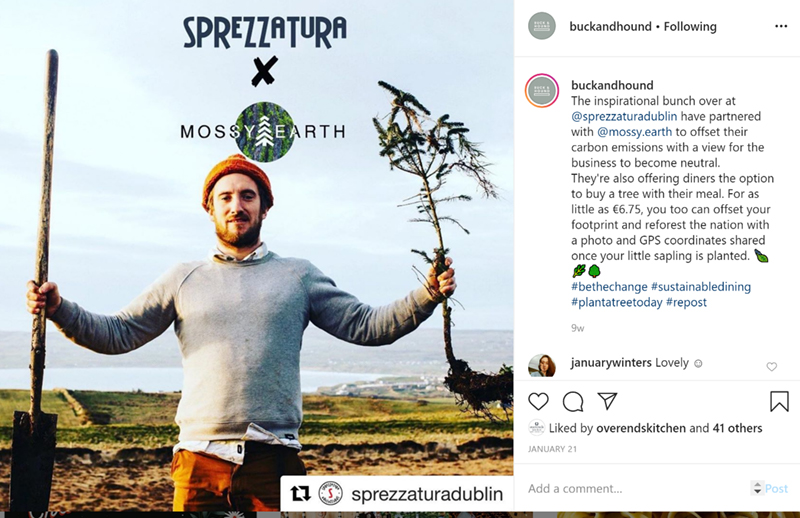Open the Sprezzatura round logo in repost banner
The height and width of the screenshot is (518, 800).
[x=330, y=494]
